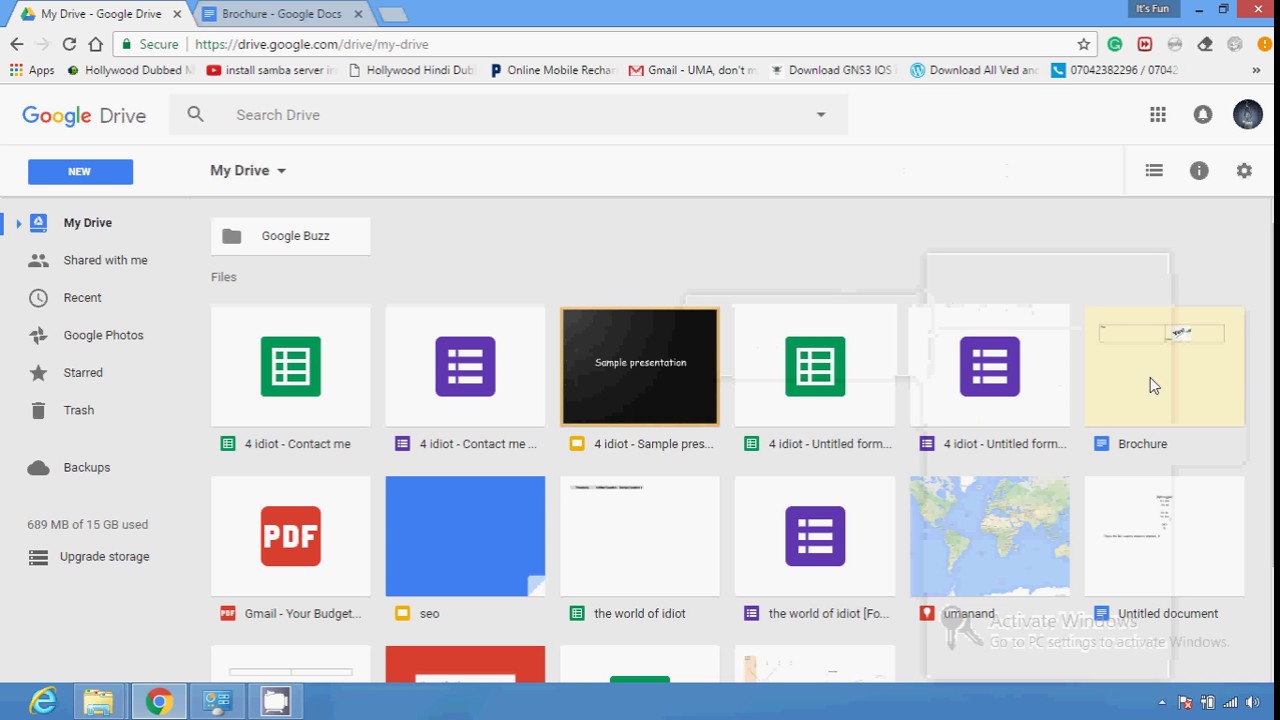Open Recent files section
Viewport: 1280px width, 720px height.
point(82,298)
